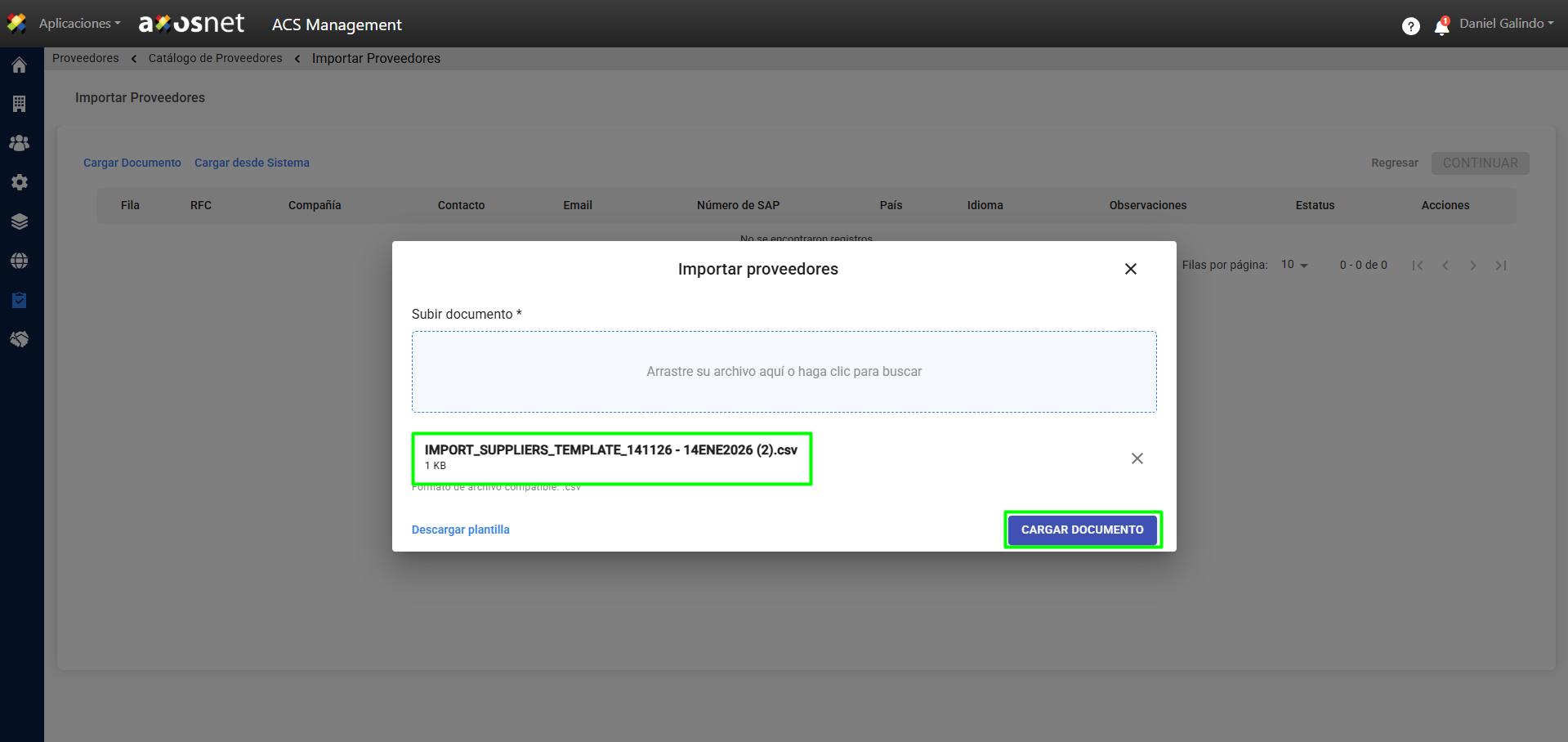The image size is (1568, 742).
Task: Click the Cargar Documento tab link
Action: click(x=132, y=163)
